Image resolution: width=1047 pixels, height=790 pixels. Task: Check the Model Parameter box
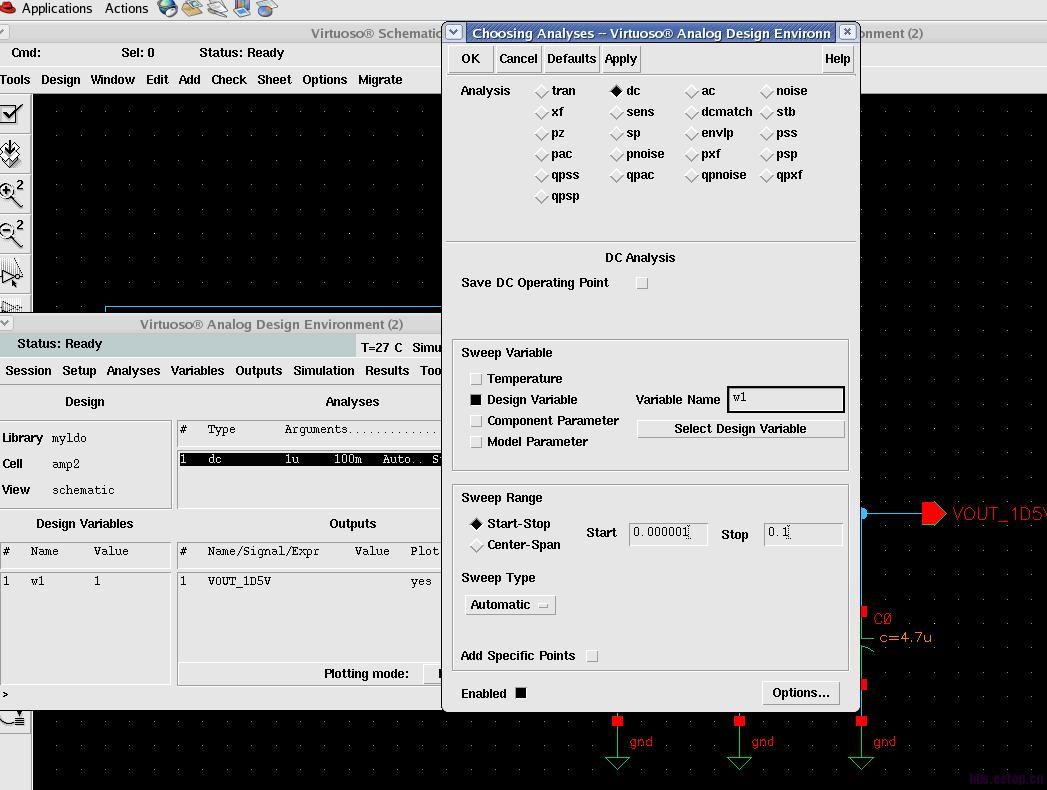tap(476, 442)
